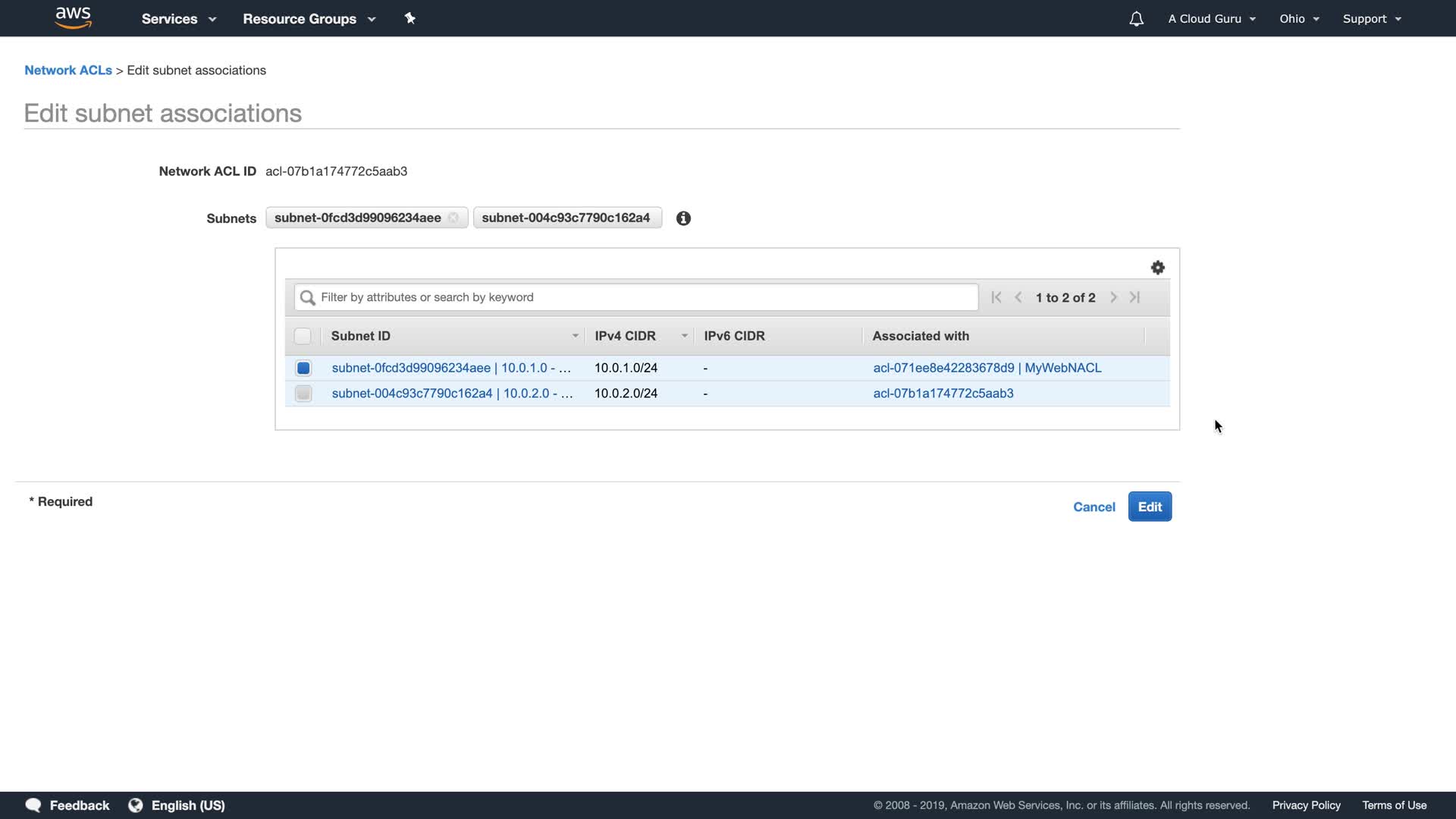Toggle the select-all subnets checkbox
1456x819 pixels.
[x=303, y=336]
